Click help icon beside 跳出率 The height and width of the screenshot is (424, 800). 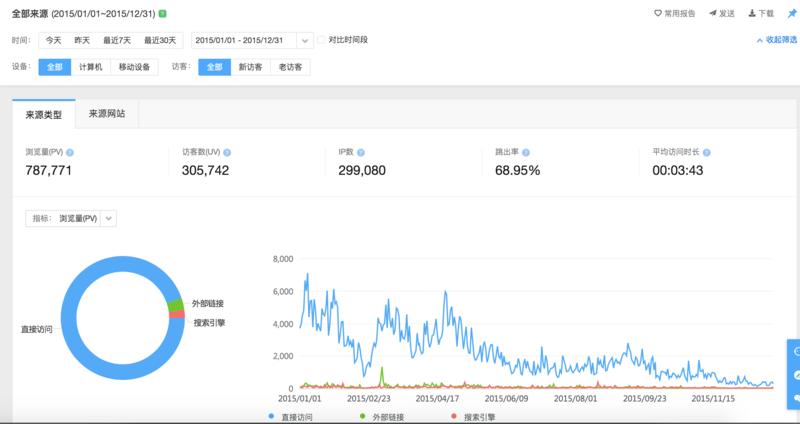[x=526, y=152]
